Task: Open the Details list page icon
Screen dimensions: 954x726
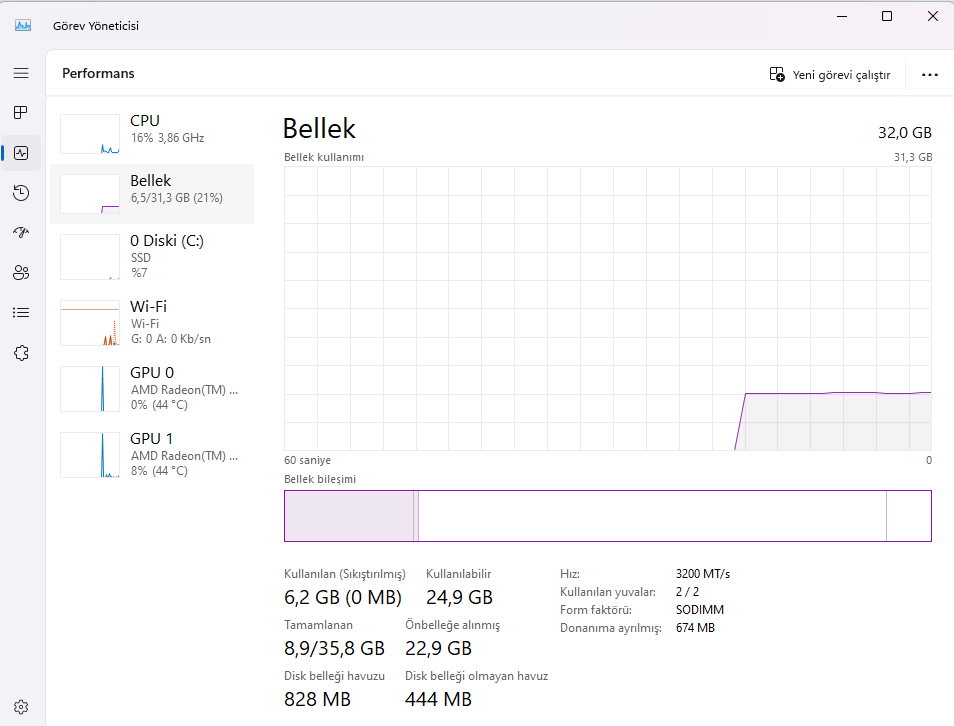Action: pyautogui.click(x=21, y=312)
